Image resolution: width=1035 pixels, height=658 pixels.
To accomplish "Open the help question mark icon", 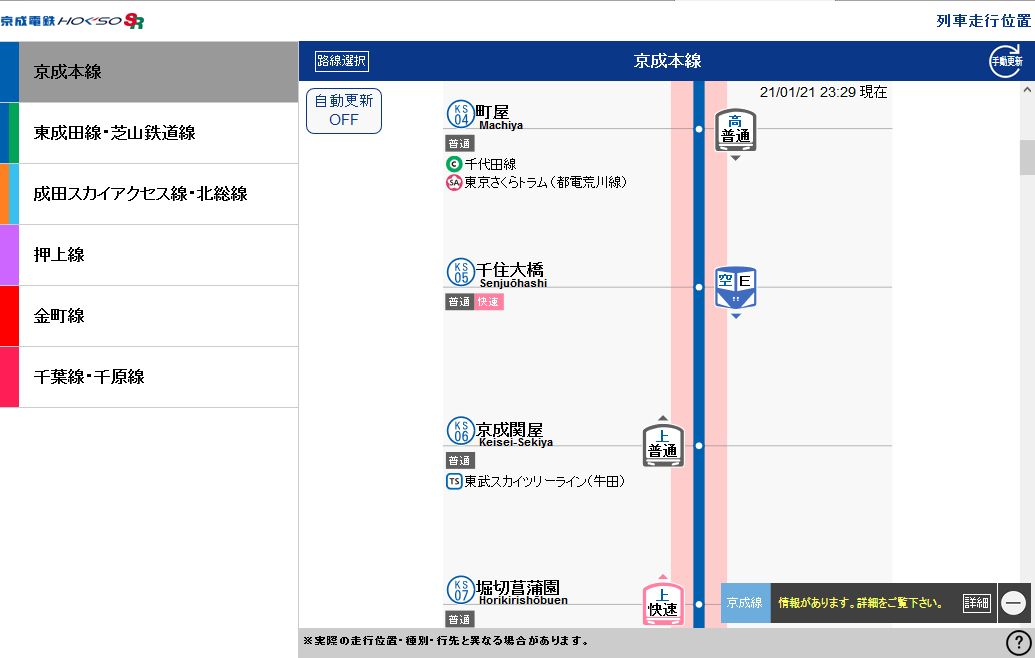I will click(1018, 642).
